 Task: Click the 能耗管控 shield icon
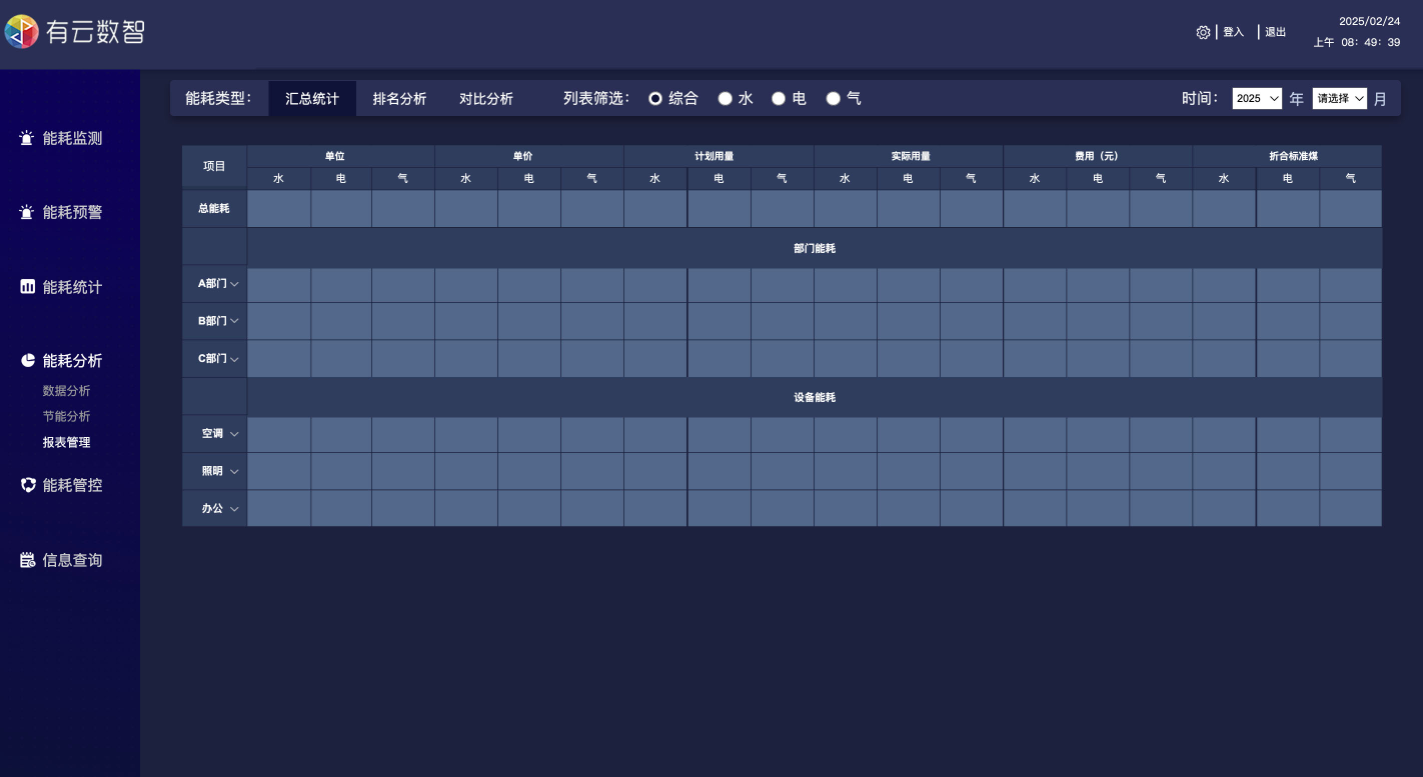tap(27, 485)
